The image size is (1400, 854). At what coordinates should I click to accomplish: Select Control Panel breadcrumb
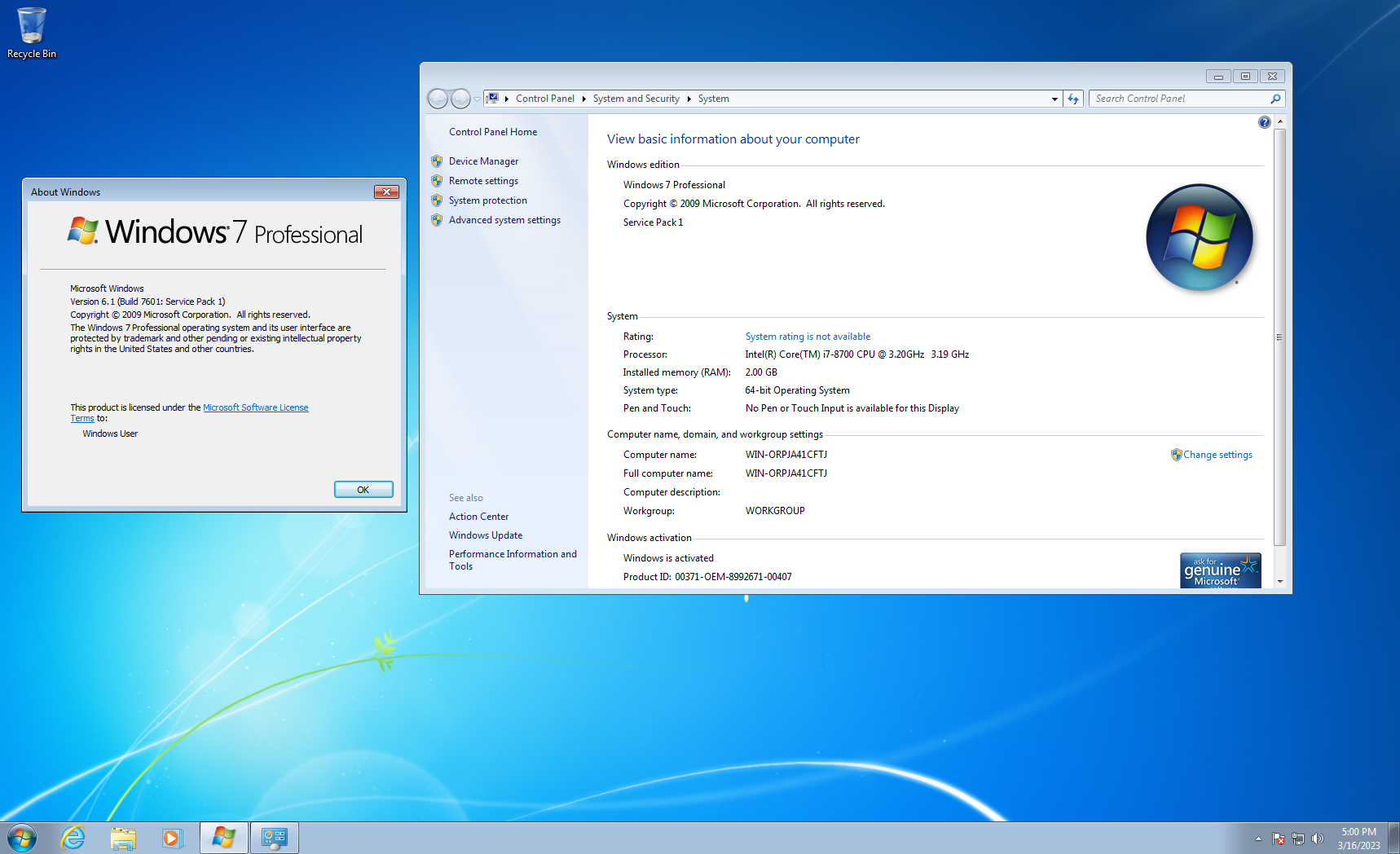point(544,99)
